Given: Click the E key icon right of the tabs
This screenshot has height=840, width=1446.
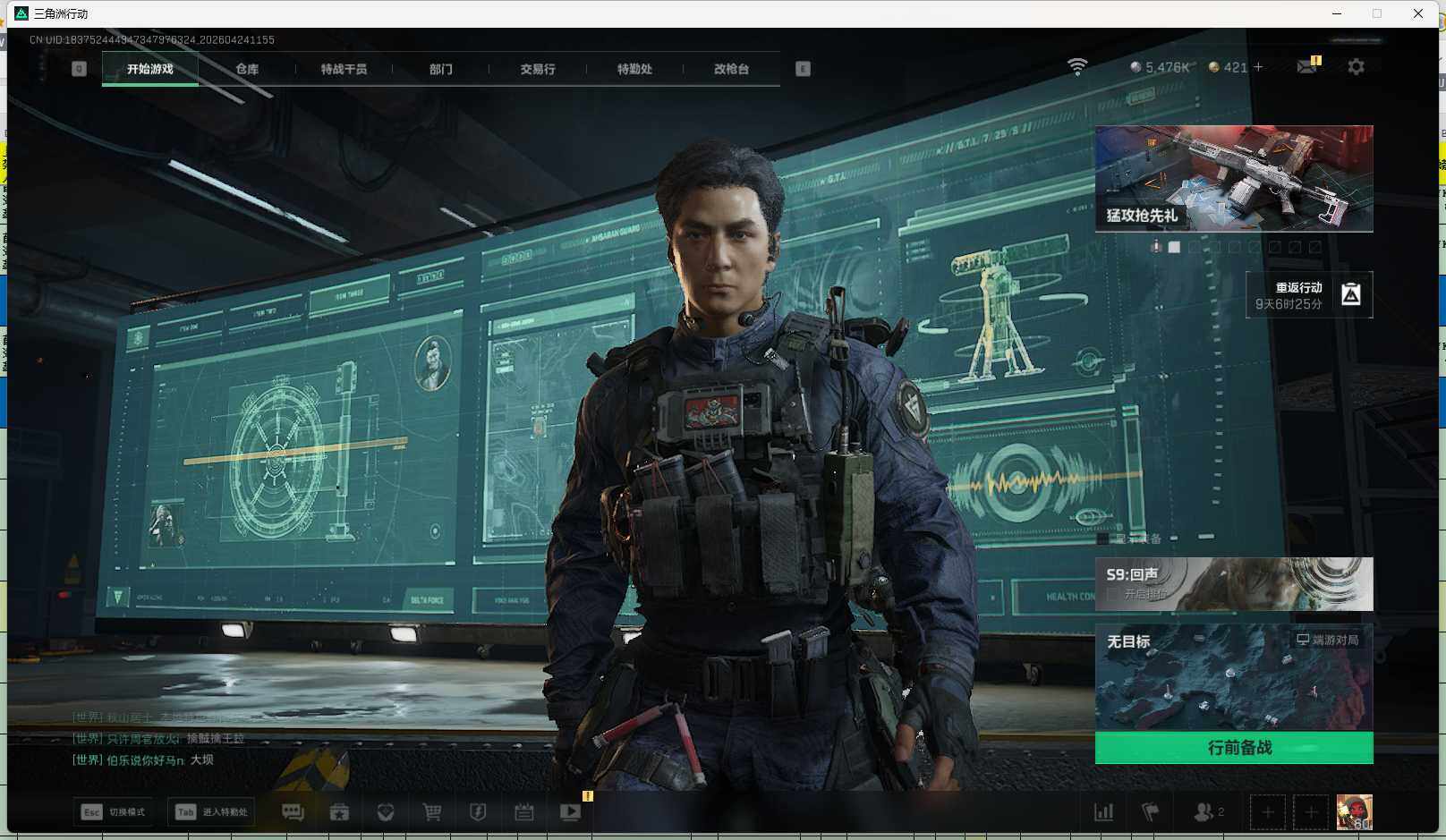Looking at the screenshot, I should click(803, 69).
